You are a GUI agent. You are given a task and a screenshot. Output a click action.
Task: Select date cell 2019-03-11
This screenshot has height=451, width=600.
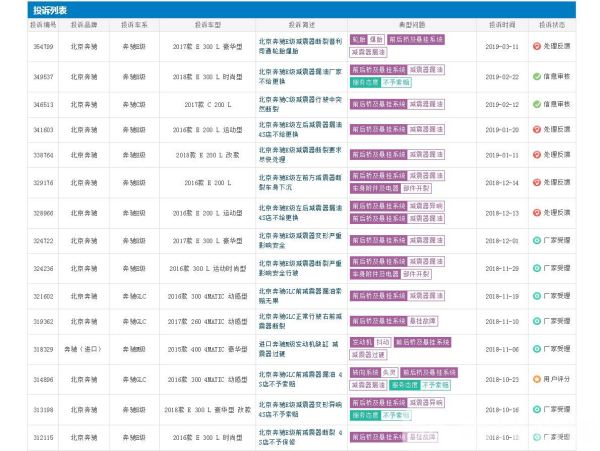pyautogui.click(x=502, y=46)
